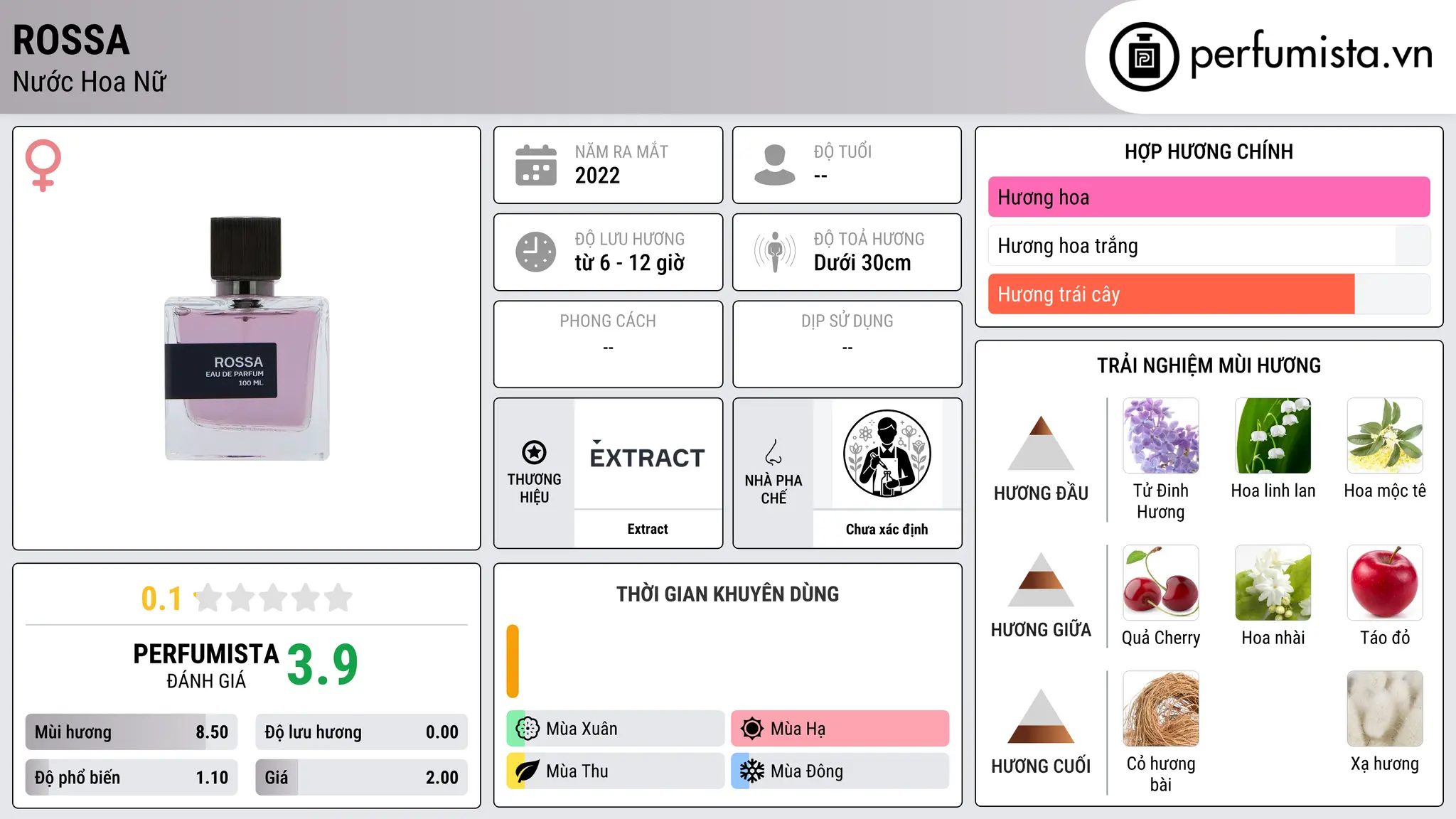Viewport: 1456px width, 819px height.
Task: Click the pyramid icon above Hương giữa
Action: (x=1041, y=580)
